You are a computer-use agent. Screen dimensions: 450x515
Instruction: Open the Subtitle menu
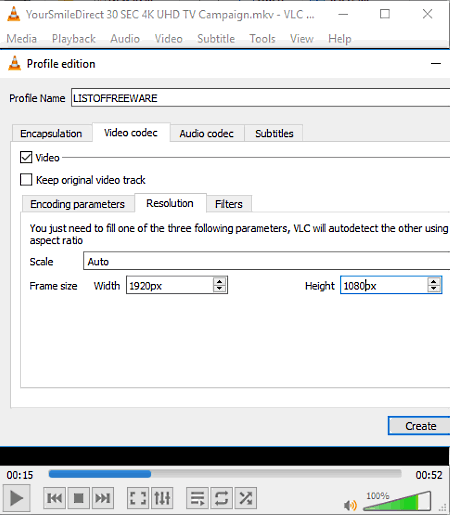pyautogui.click(x=216, y=39)
